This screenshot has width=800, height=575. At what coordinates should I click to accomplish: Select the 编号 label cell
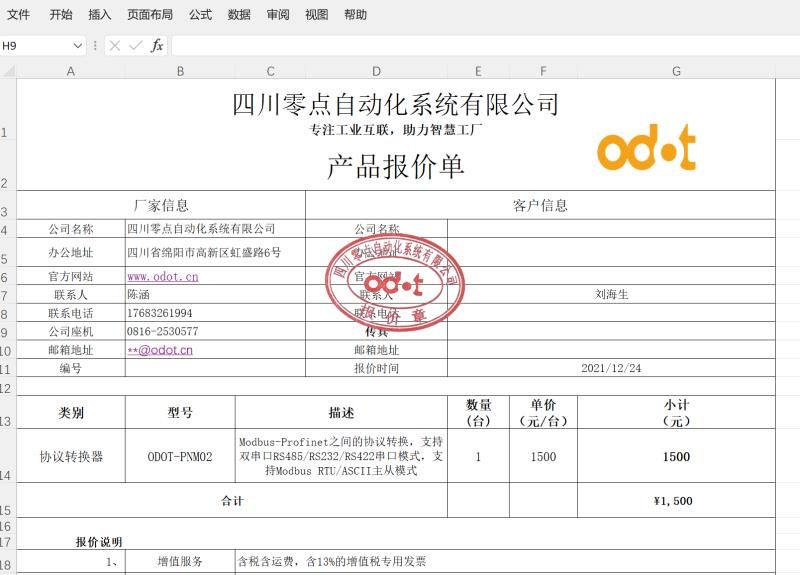(71, 368)
